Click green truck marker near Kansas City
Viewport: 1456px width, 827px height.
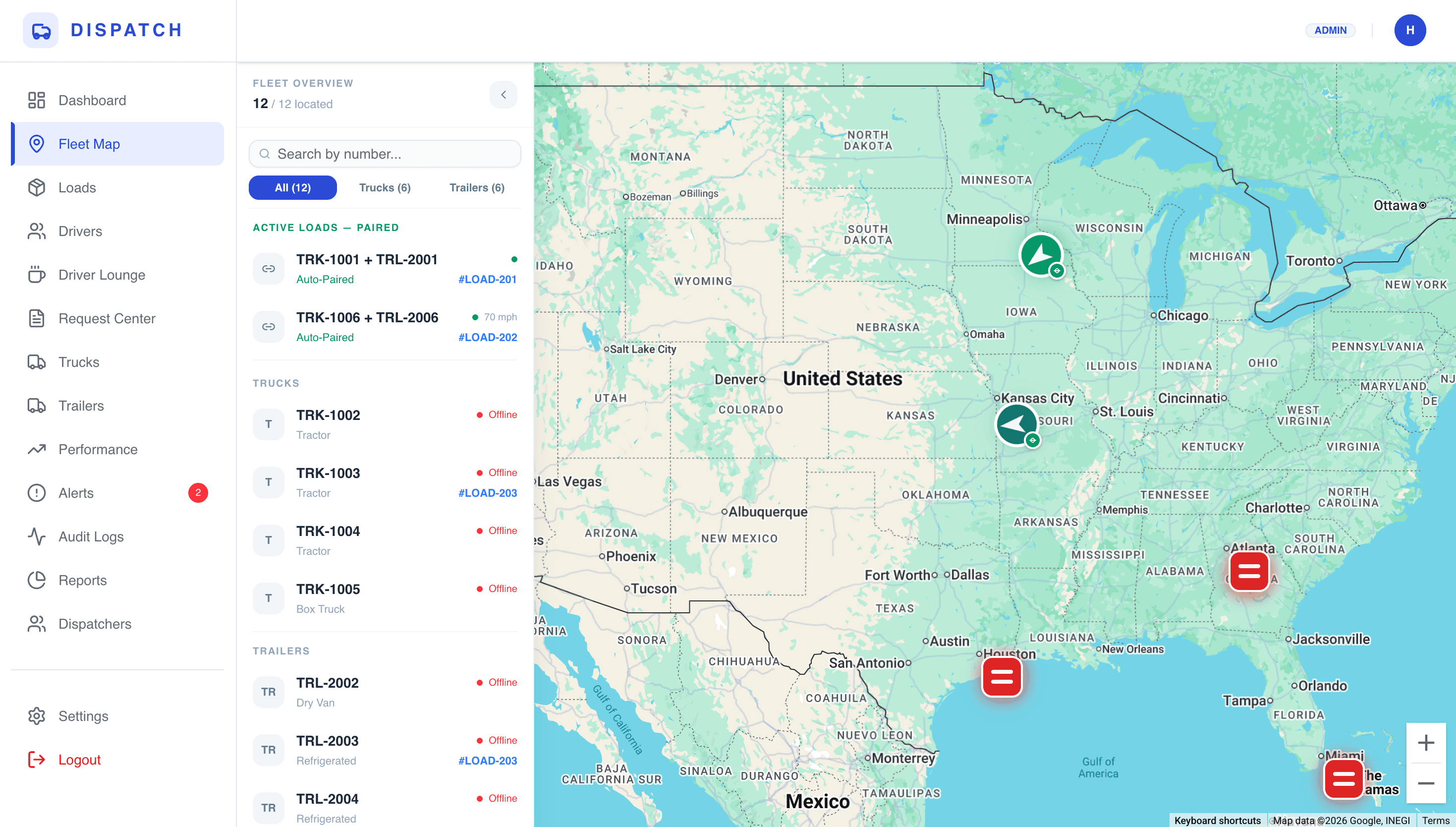tap(1017, 425)
